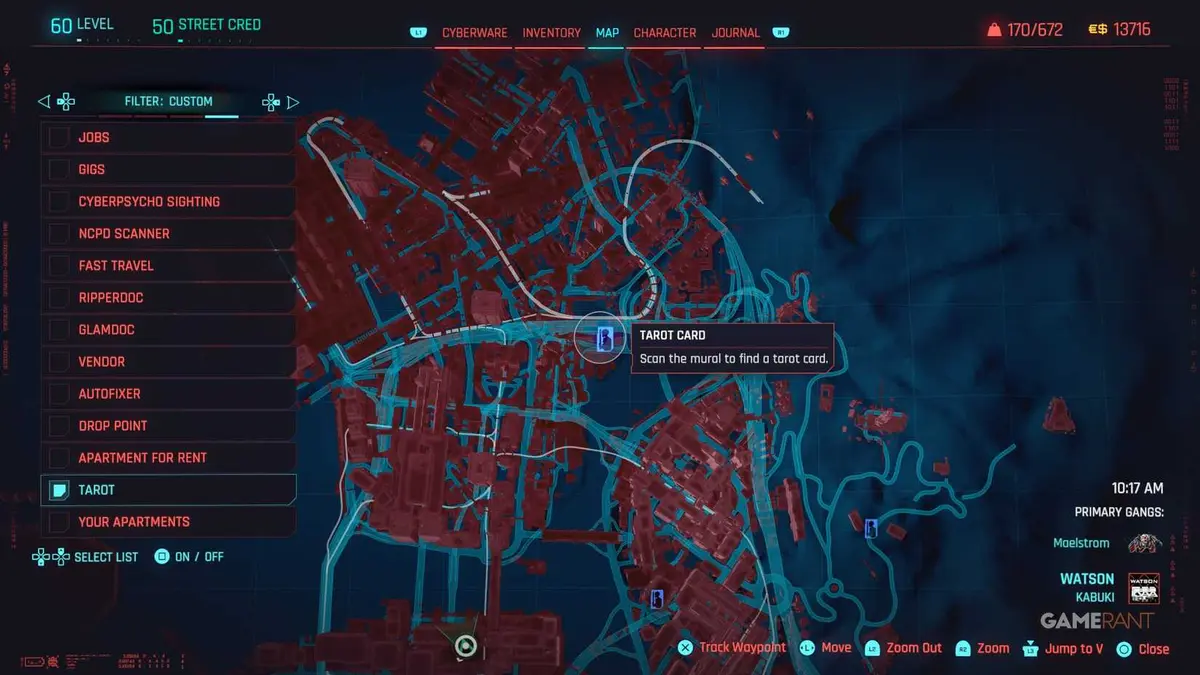Click the Close circle button icon
1200x675 pixels.
pyautogui.click(x=1124, y=648)
